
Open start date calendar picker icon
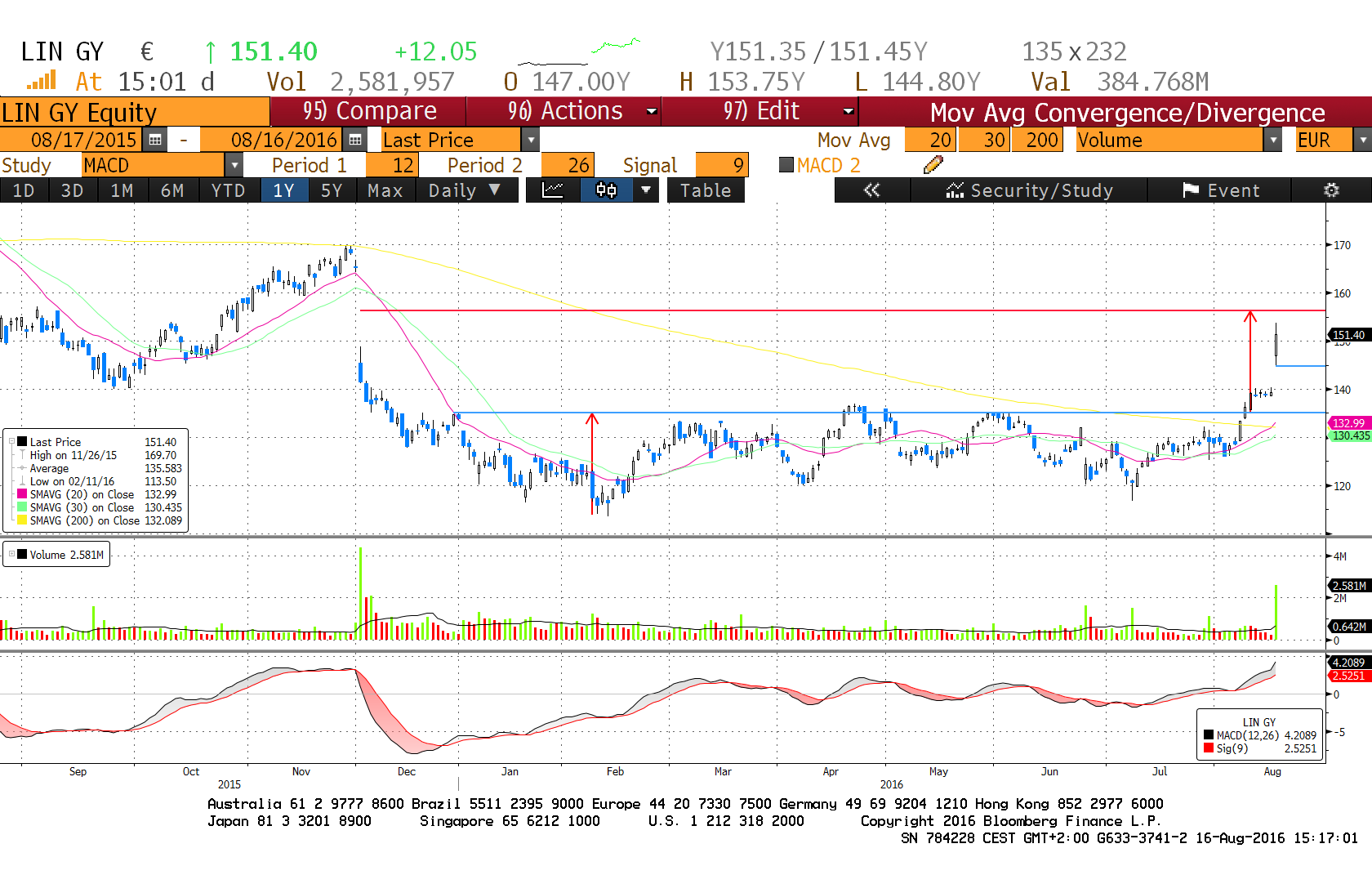pos(154,141)
